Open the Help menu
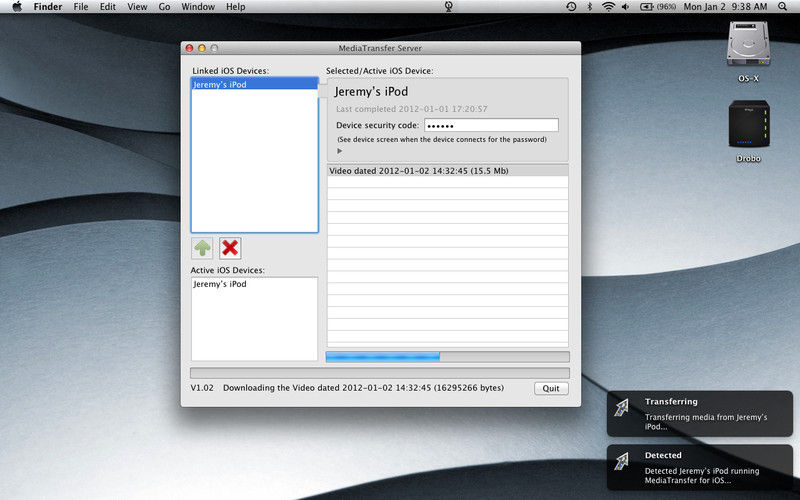This screenshot has height=500, width=800. pyautogui.click(x=235, y=7)
